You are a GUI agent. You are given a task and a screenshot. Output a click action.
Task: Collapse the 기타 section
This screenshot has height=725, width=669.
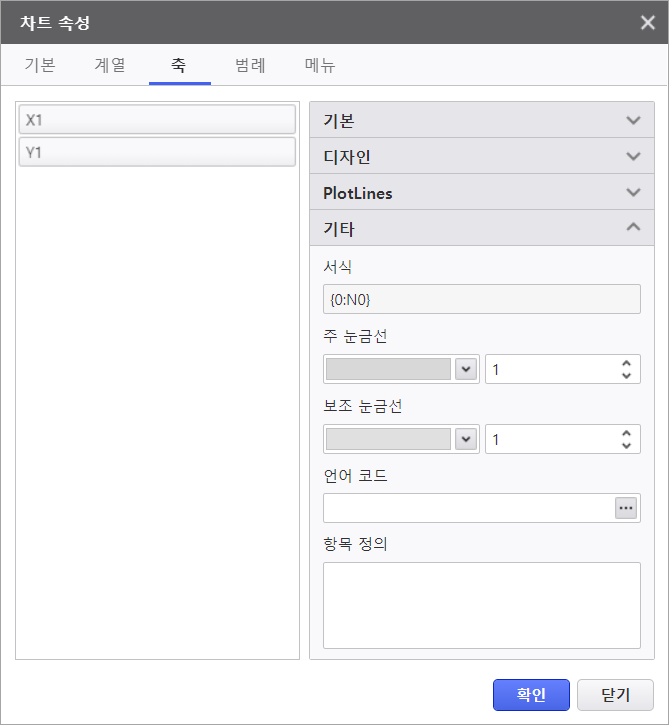click(x=481, y=229)
